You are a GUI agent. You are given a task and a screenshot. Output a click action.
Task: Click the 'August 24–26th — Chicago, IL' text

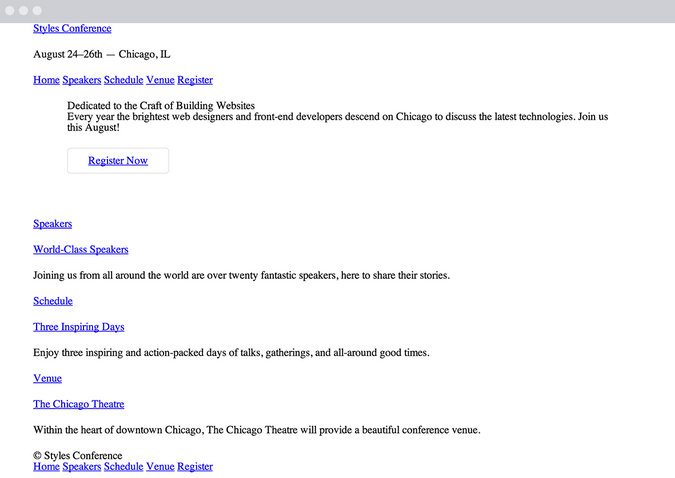click(x=102, y=54)
